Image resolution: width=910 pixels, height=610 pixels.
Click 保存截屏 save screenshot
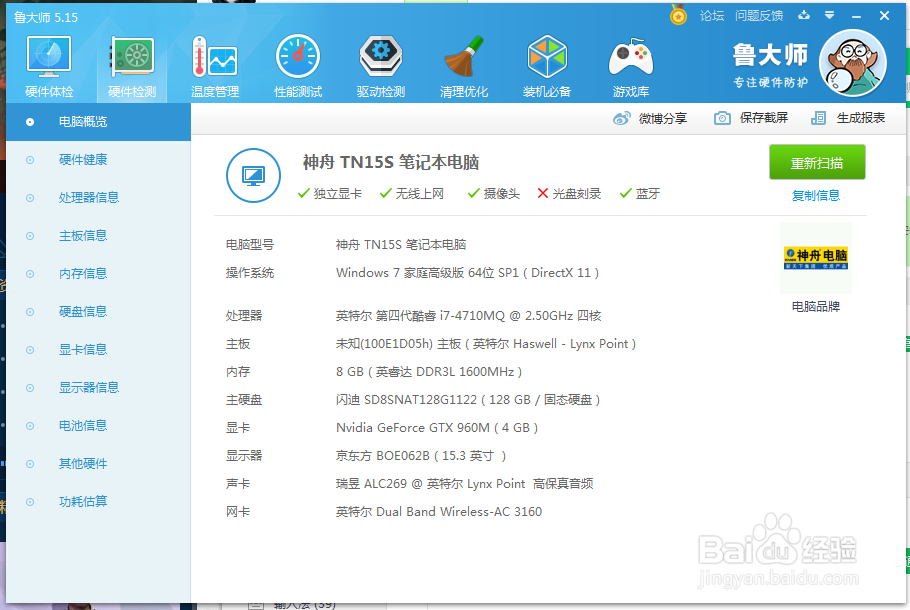click(x=764, y=118)
